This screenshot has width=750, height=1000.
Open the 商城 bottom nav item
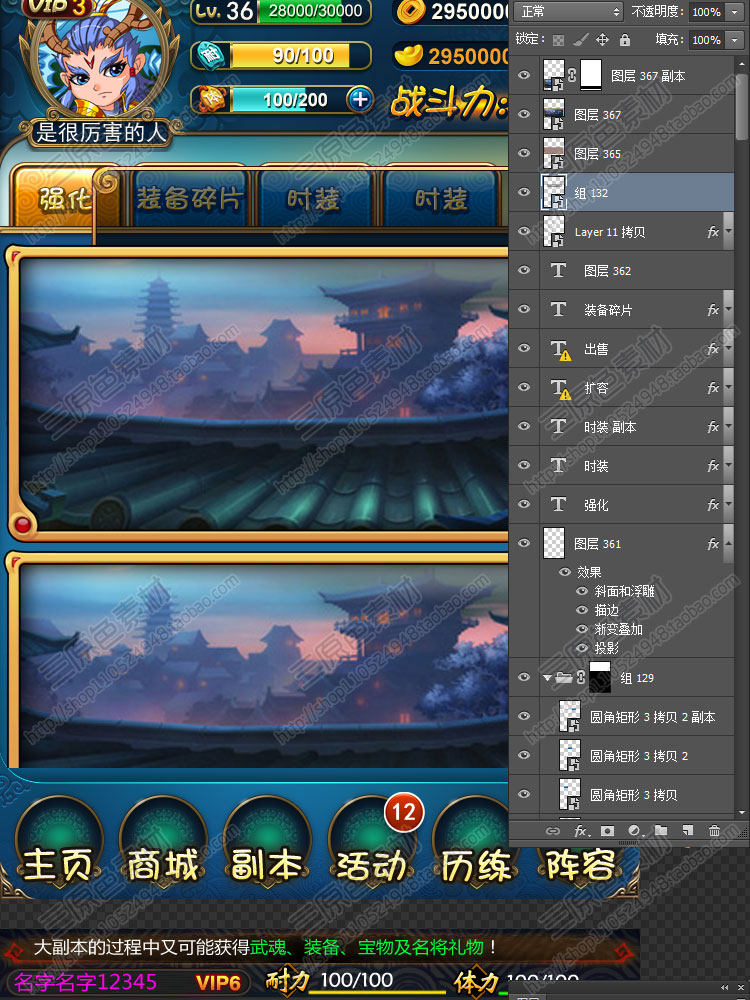coord(163,842)
